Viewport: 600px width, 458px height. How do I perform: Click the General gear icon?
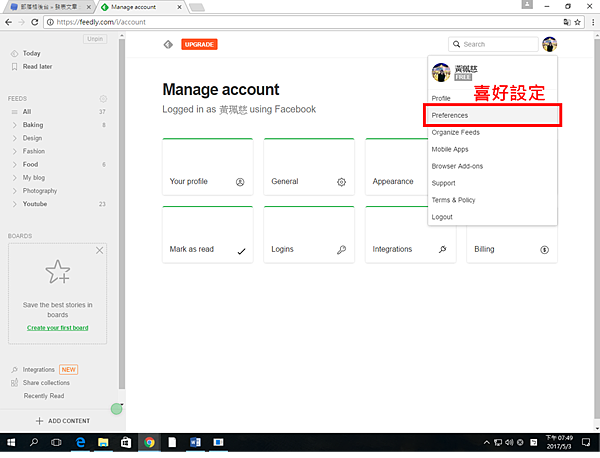341,182
